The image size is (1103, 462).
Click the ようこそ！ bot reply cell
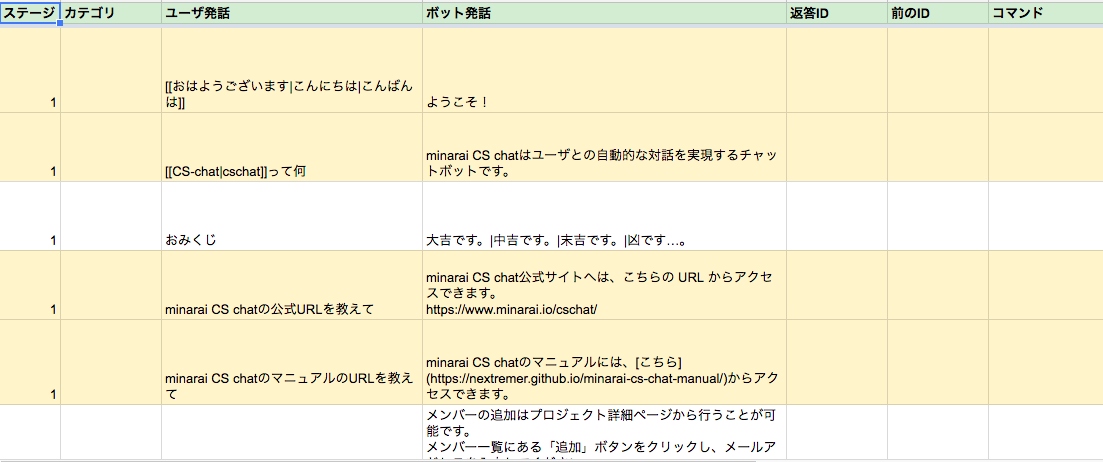(x=604, y=70)
